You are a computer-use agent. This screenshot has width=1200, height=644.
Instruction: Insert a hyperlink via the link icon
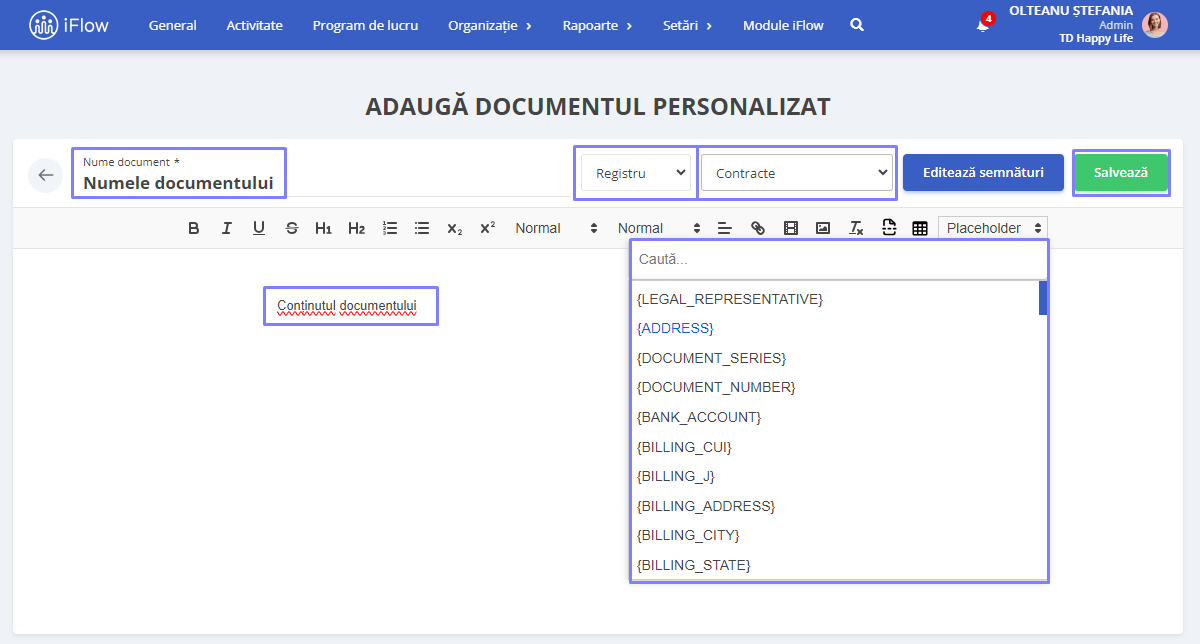click(x=758, y=228)
